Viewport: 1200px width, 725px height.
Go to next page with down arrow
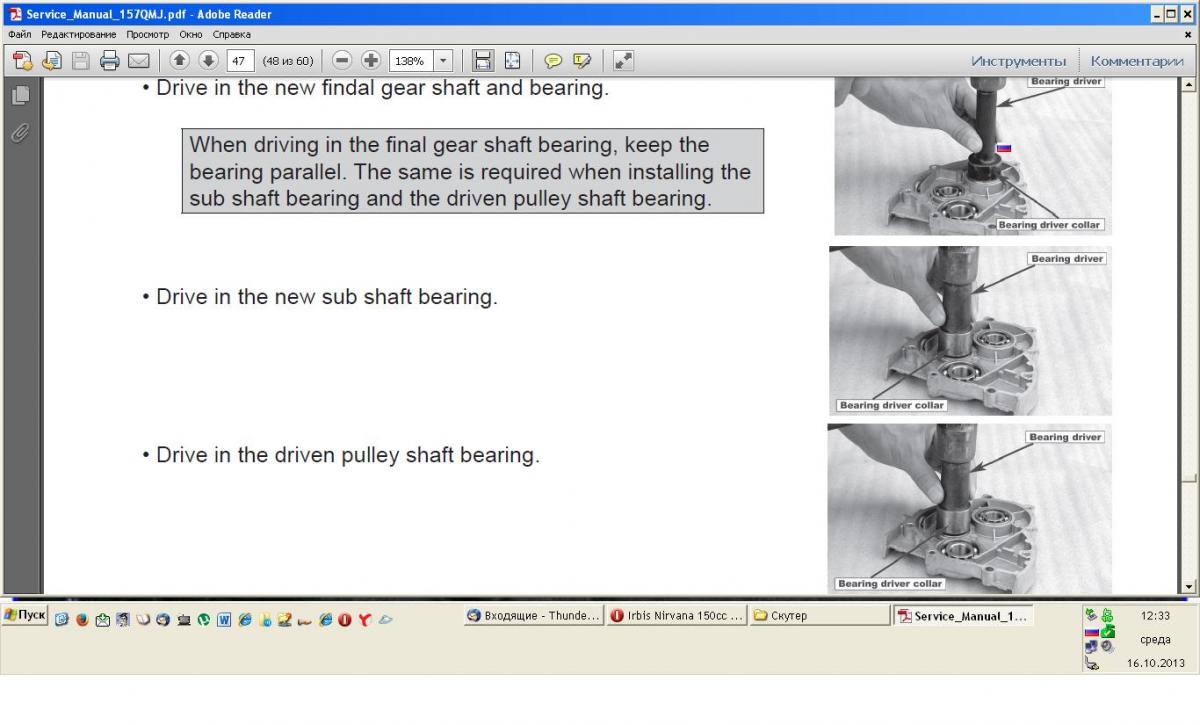pyautogui.click(x=208, y=60)
